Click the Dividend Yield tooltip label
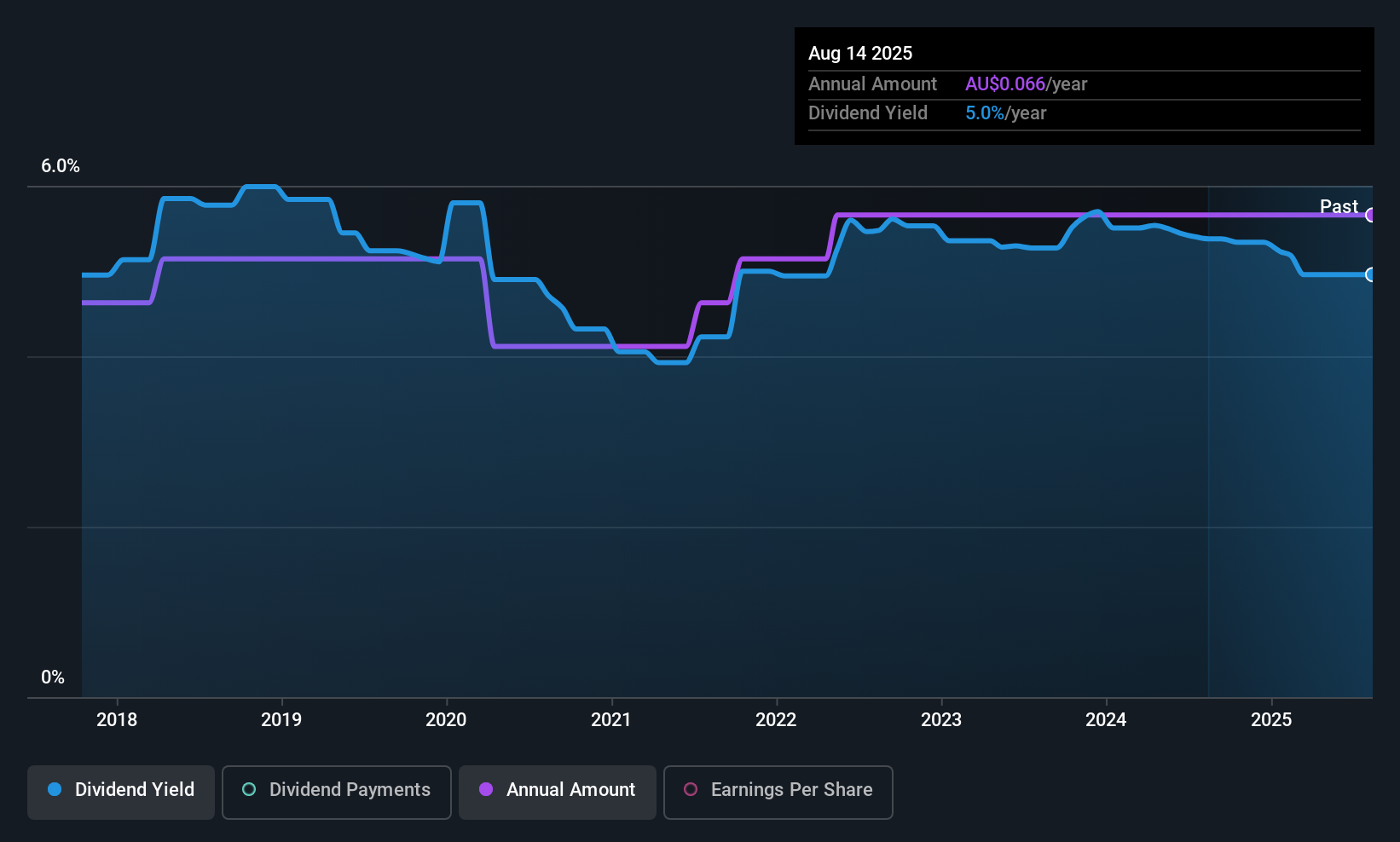The image size is (1400, 842). [x=868, y=112]
